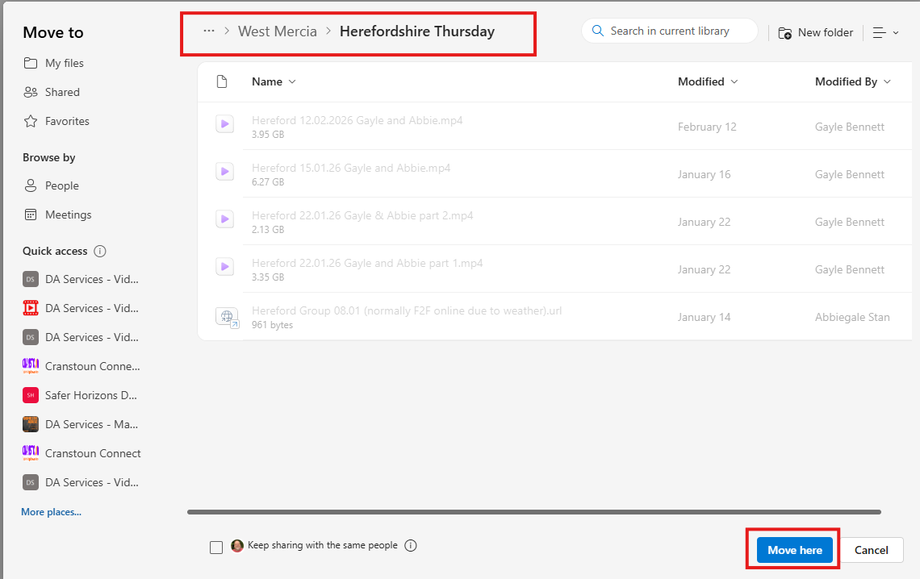Browse by People
Image resolution: width=920 pixels, height=579 pixels.
pos(51,185)
